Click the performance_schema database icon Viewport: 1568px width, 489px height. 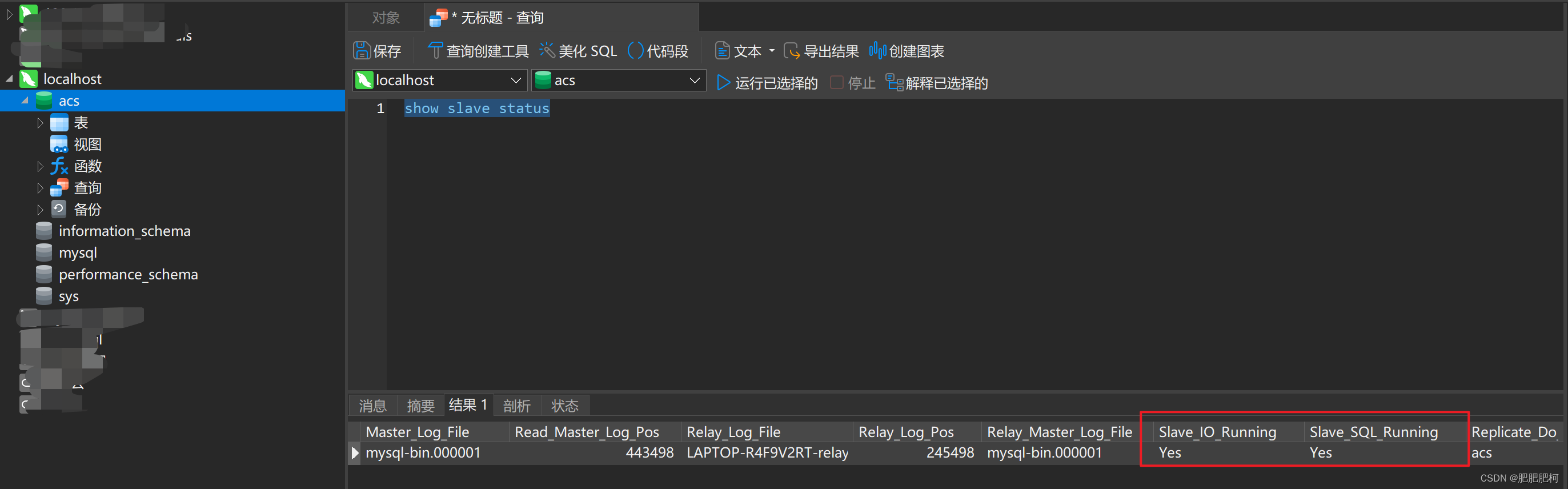(44, 275)
